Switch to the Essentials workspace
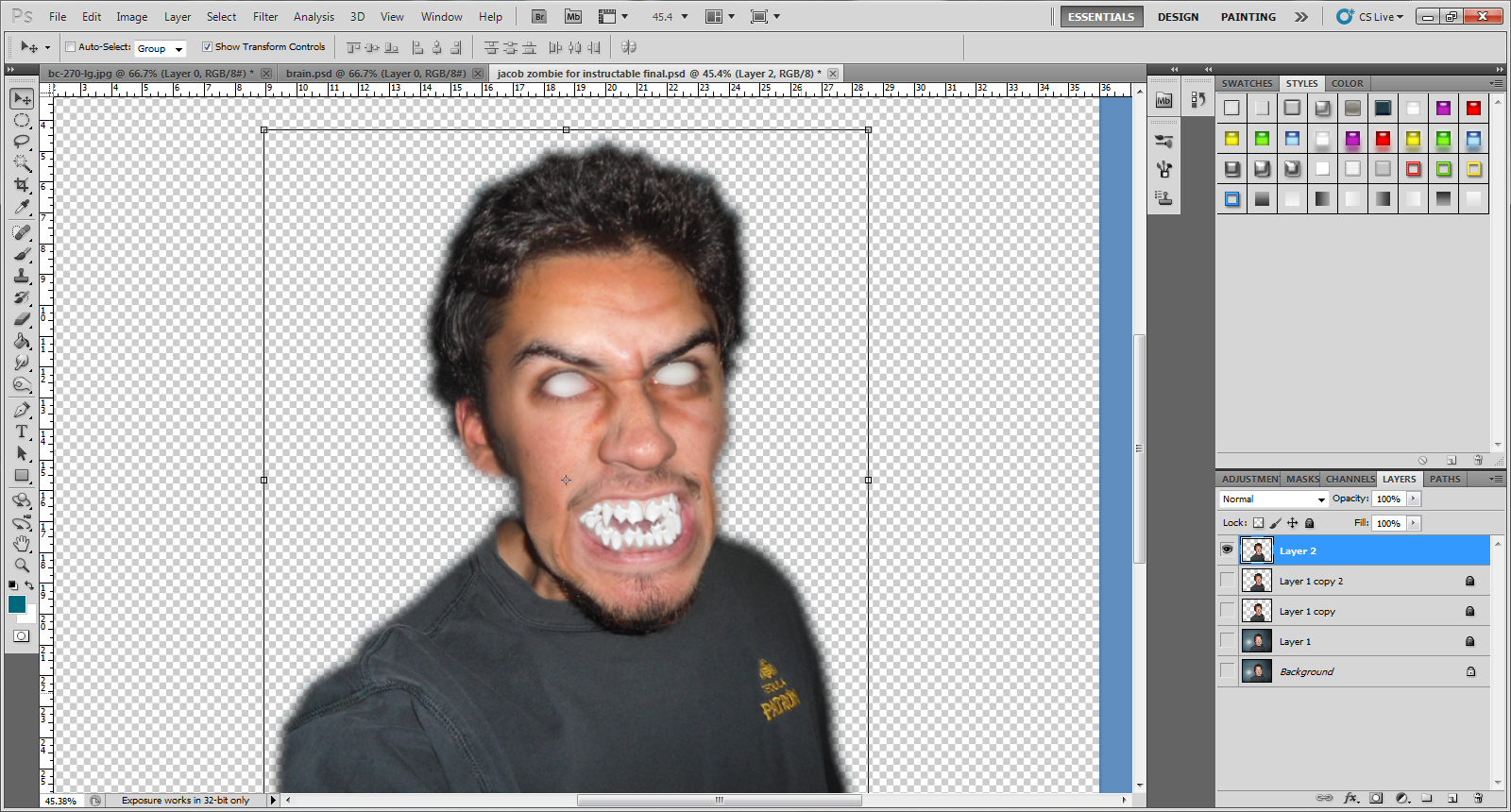The image size is (1511, 812). coord(1101,17)
